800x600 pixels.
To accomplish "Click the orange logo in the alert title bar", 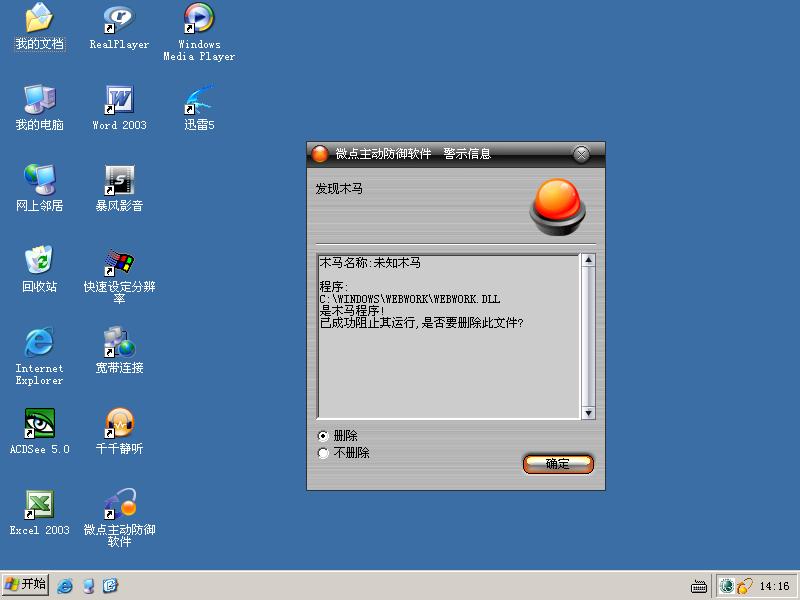I will tap(320, 154).
